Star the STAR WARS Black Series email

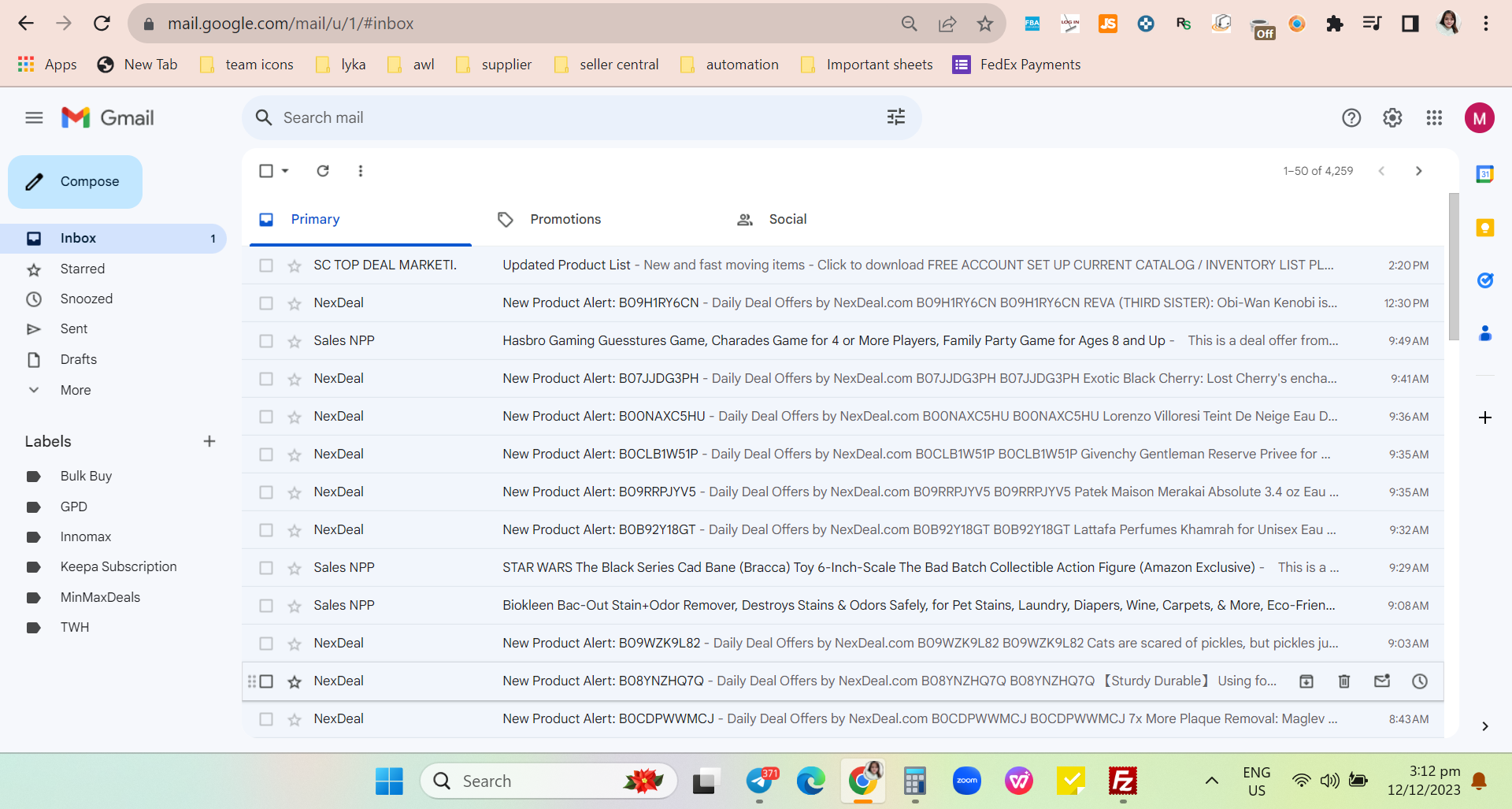tap(295, 568)
